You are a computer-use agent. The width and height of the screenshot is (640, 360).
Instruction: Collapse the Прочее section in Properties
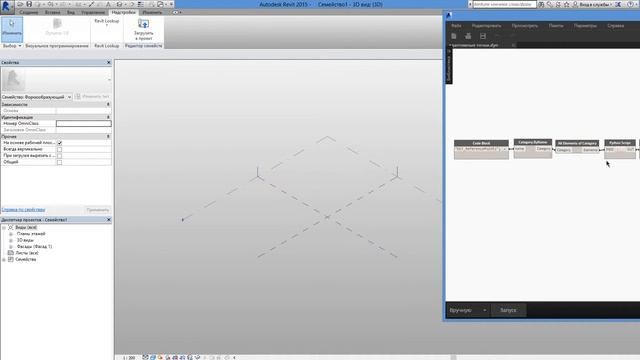pos(108,136)
